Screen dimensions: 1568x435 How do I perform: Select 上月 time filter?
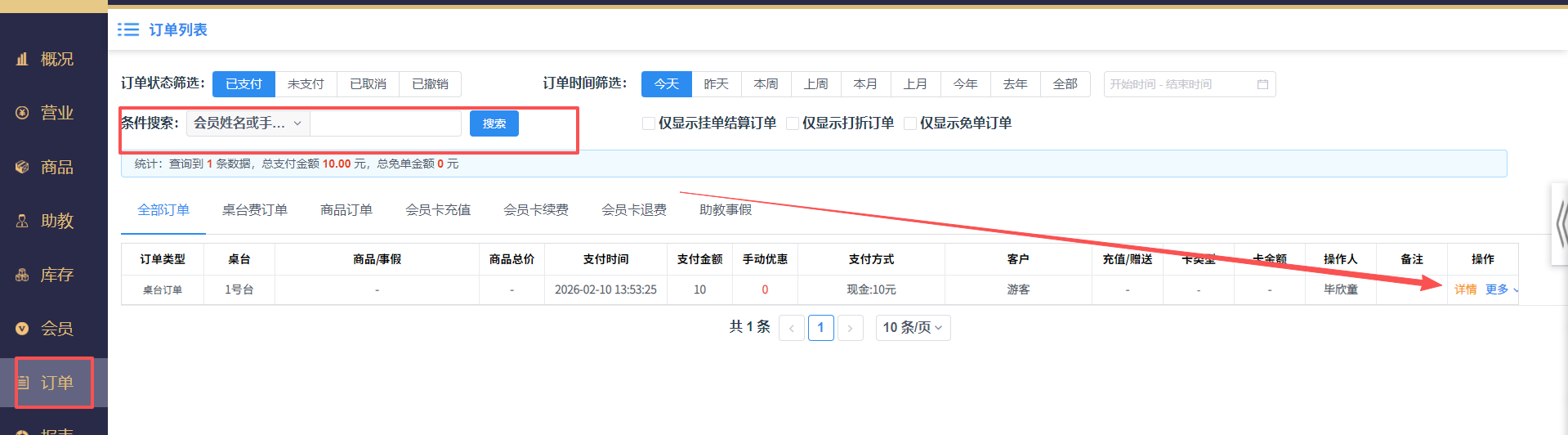916,84
